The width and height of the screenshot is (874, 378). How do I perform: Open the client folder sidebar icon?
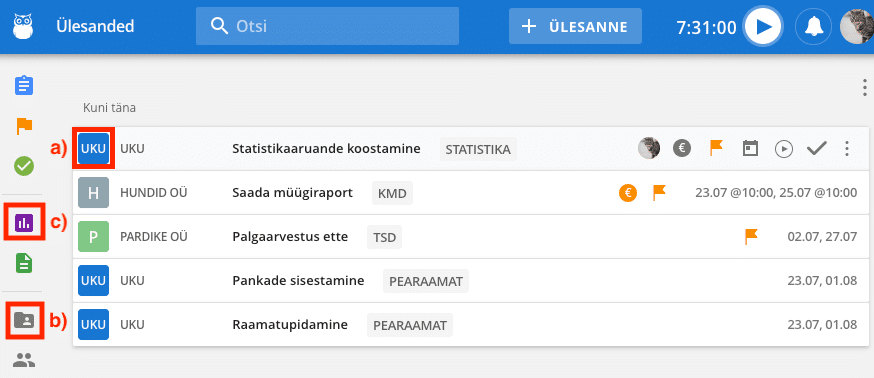pos(24,320)
